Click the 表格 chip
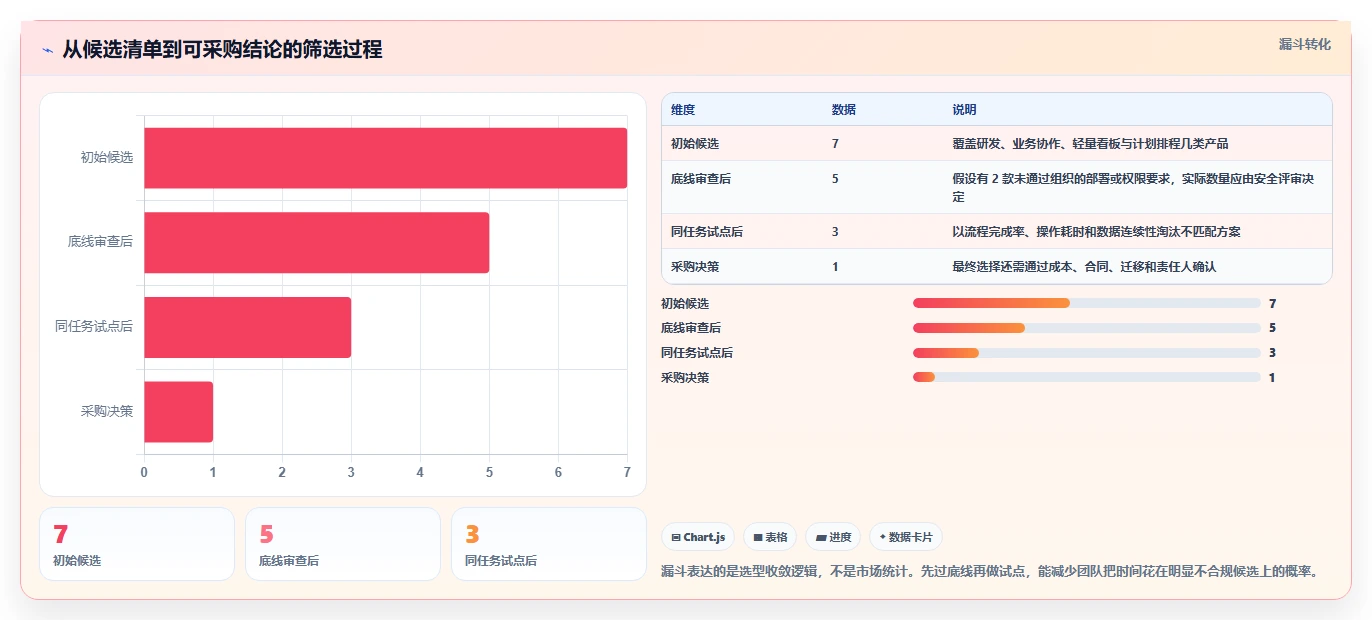Viewport: 1372px width, 620px height. pyautogui.click(x=770, y=537)
